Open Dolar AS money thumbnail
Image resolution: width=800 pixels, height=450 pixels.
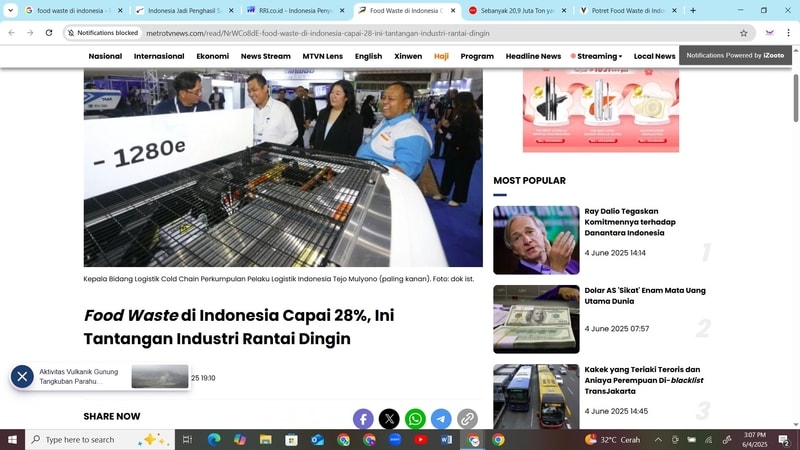(x=536, y=319)
